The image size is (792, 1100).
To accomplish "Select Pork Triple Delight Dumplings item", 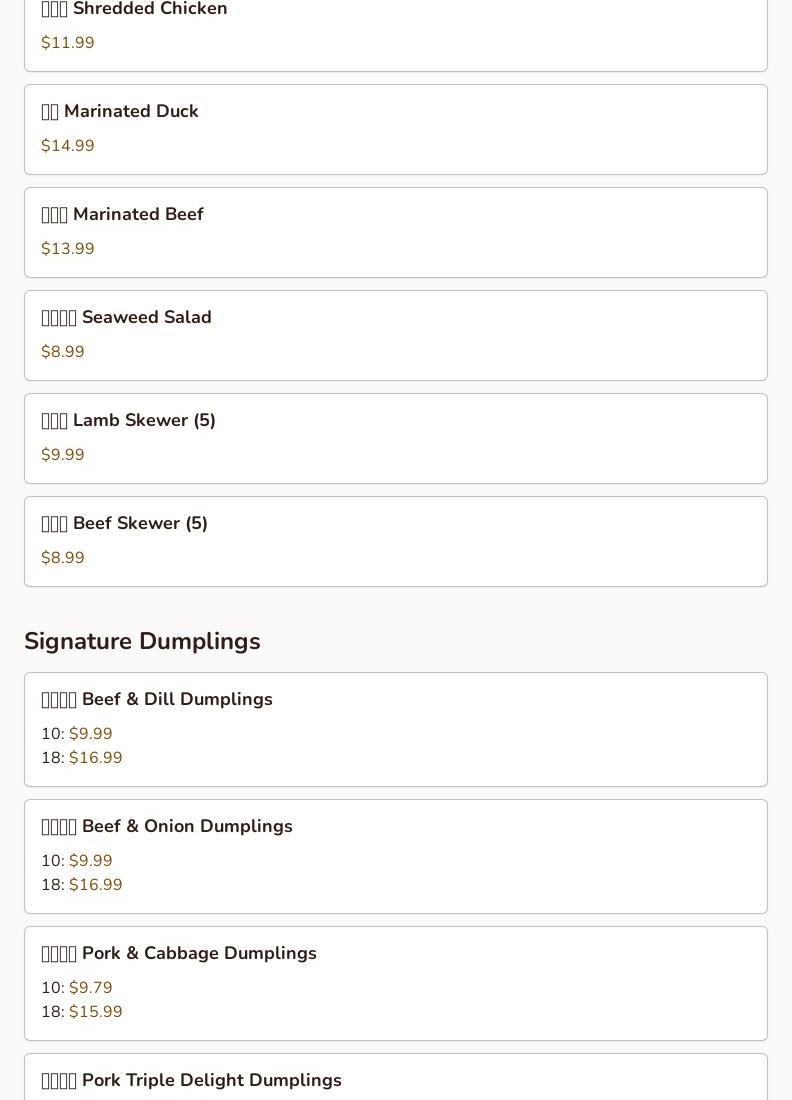I will click(396, 1077).
